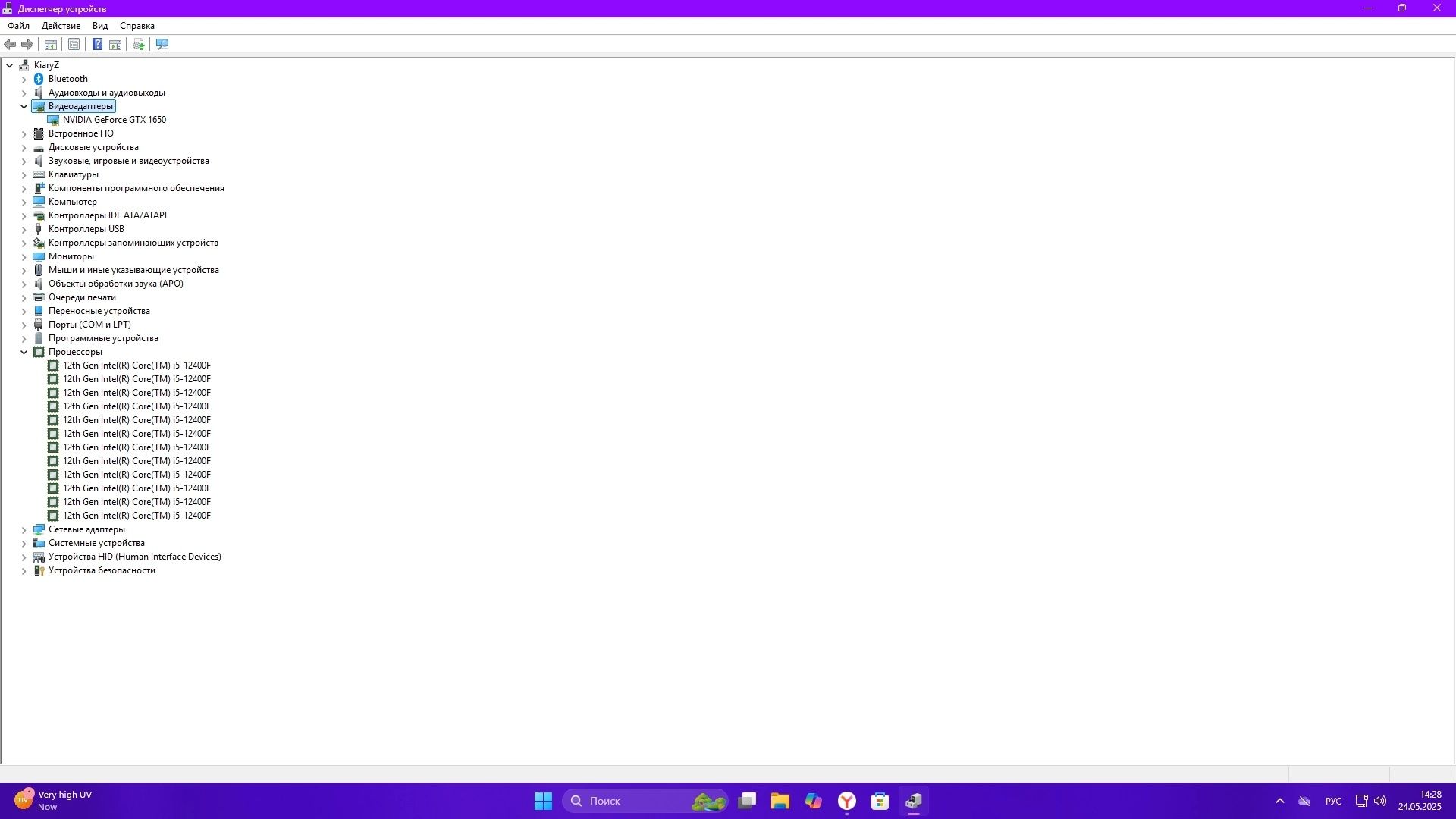Select the Видеоадаптеры tree item
The width and height of the screenshot is (1456, 819).
coord(80,106)
